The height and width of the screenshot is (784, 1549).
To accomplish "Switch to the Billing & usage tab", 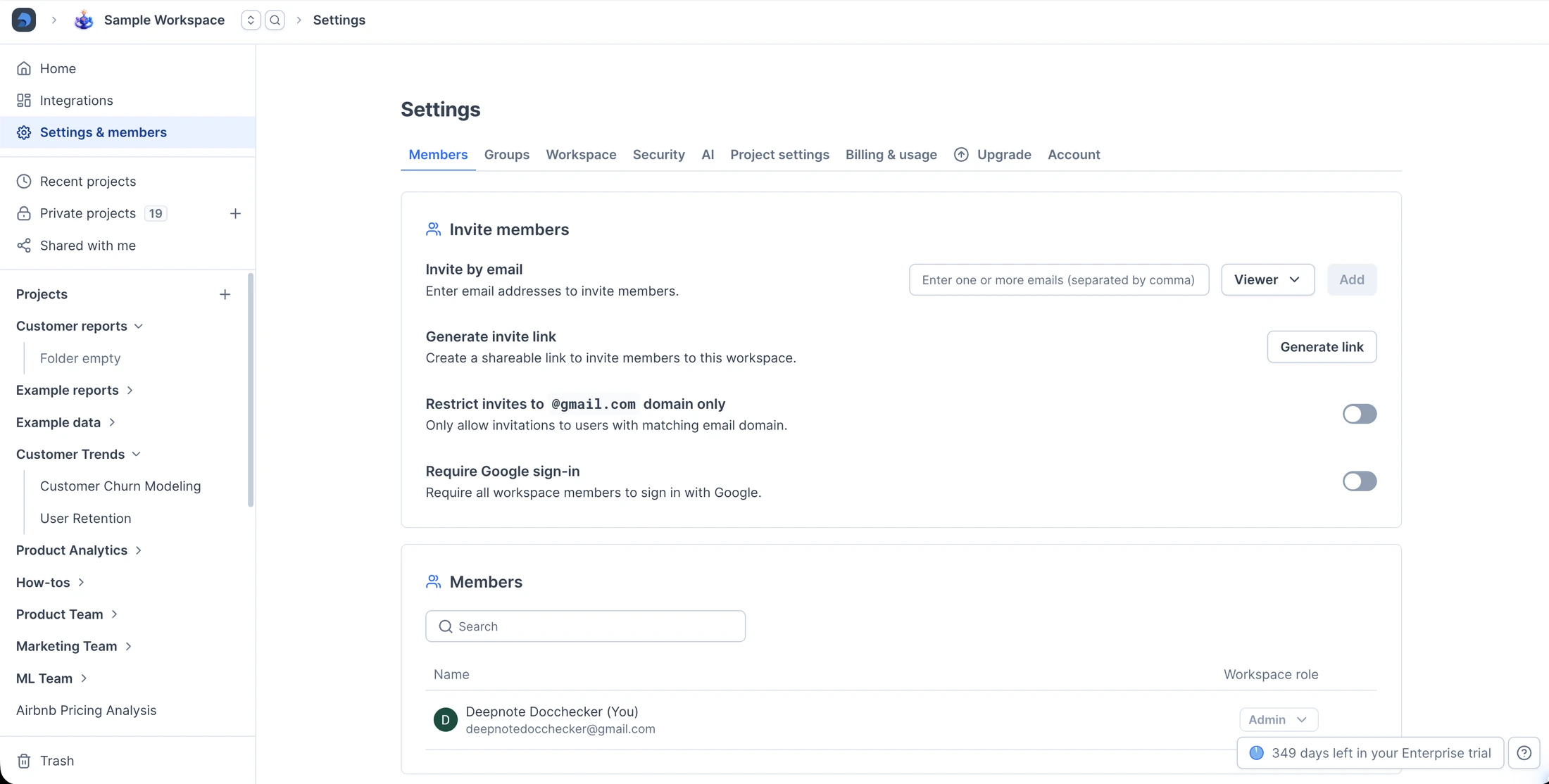I will click(x=891, y=154).
